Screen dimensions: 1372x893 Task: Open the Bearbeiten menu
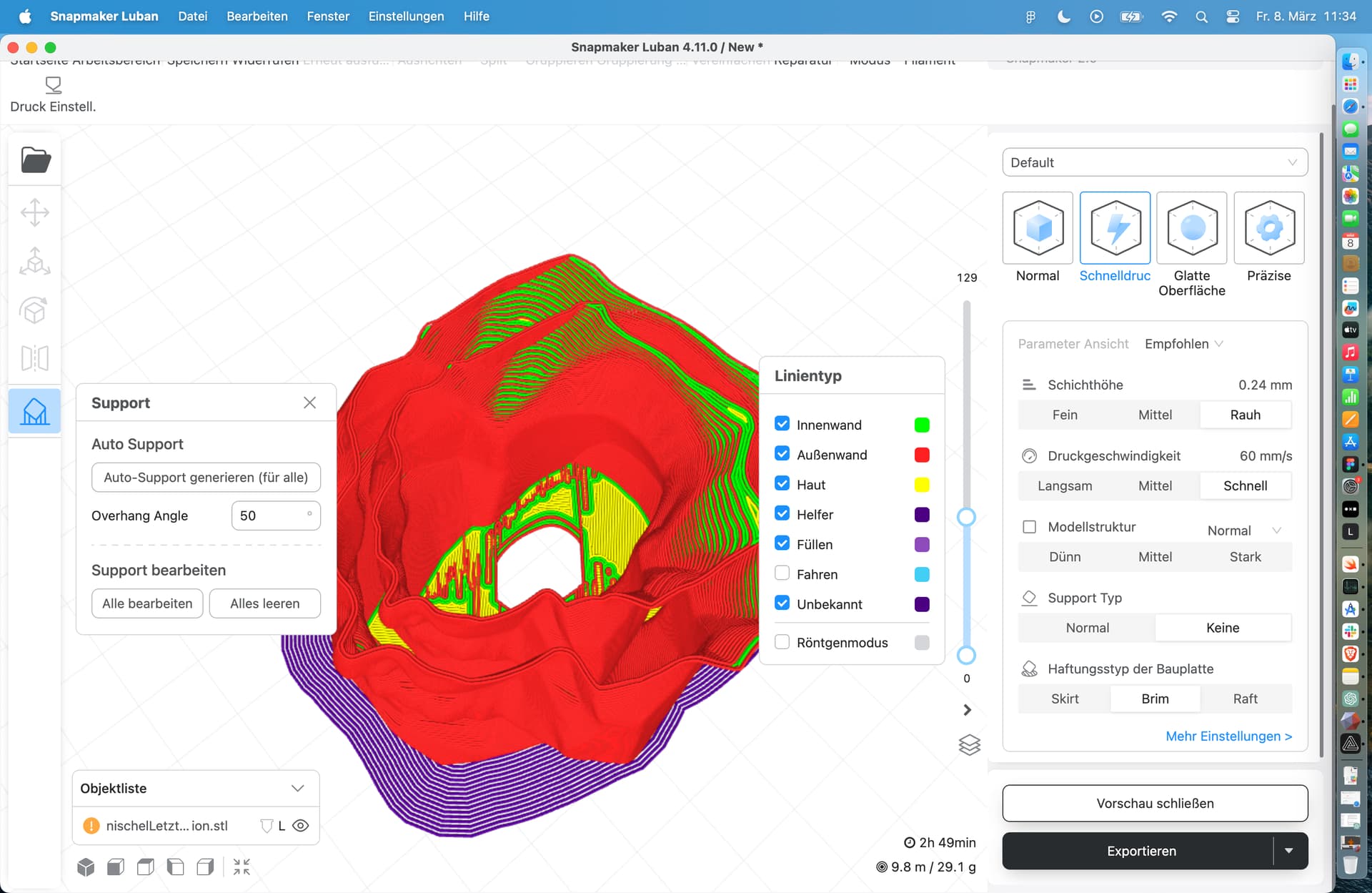[257, 16]
